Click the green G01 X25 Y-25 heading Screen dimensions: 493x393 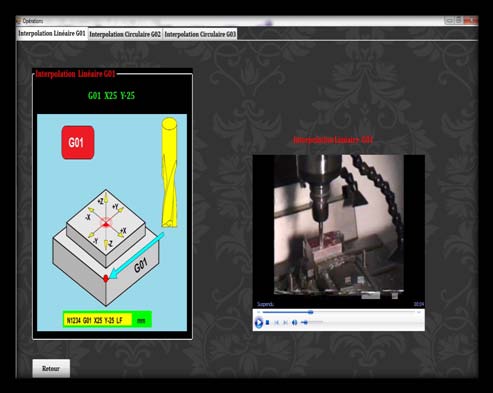[111, 96]
